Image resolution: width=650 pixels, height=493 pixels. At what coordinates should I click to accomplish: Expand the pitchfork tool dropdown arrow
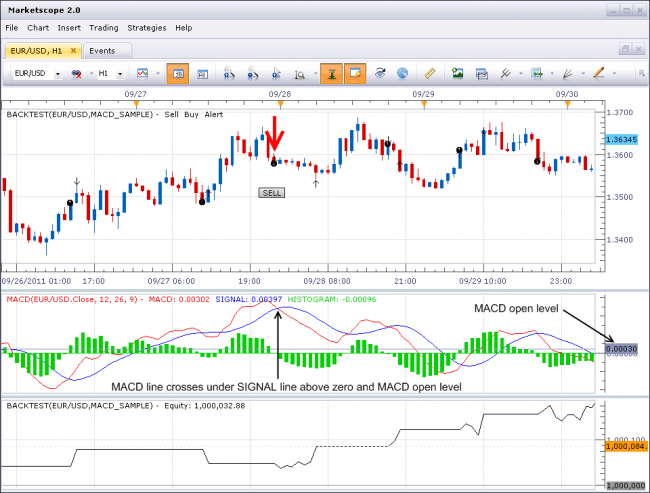pyautogui.click(x=521, y=74)
